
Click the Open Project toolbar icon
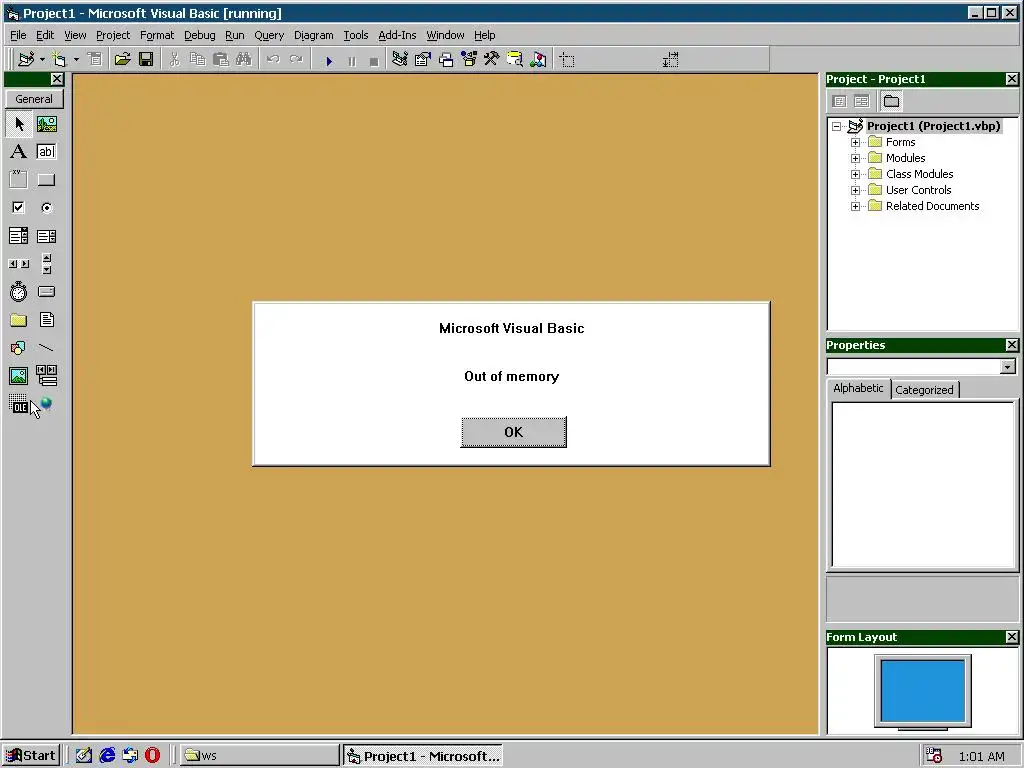122,59
